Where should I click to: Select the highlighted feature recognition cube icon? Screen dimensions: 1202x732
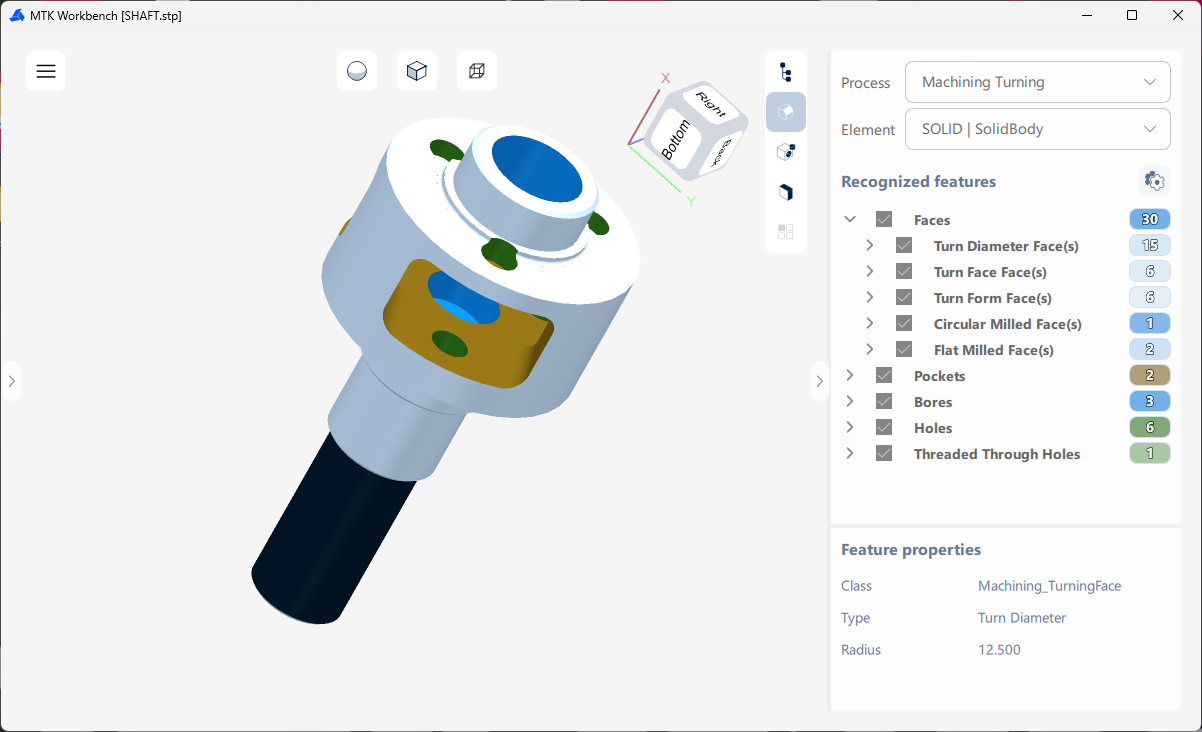point(786,112)
